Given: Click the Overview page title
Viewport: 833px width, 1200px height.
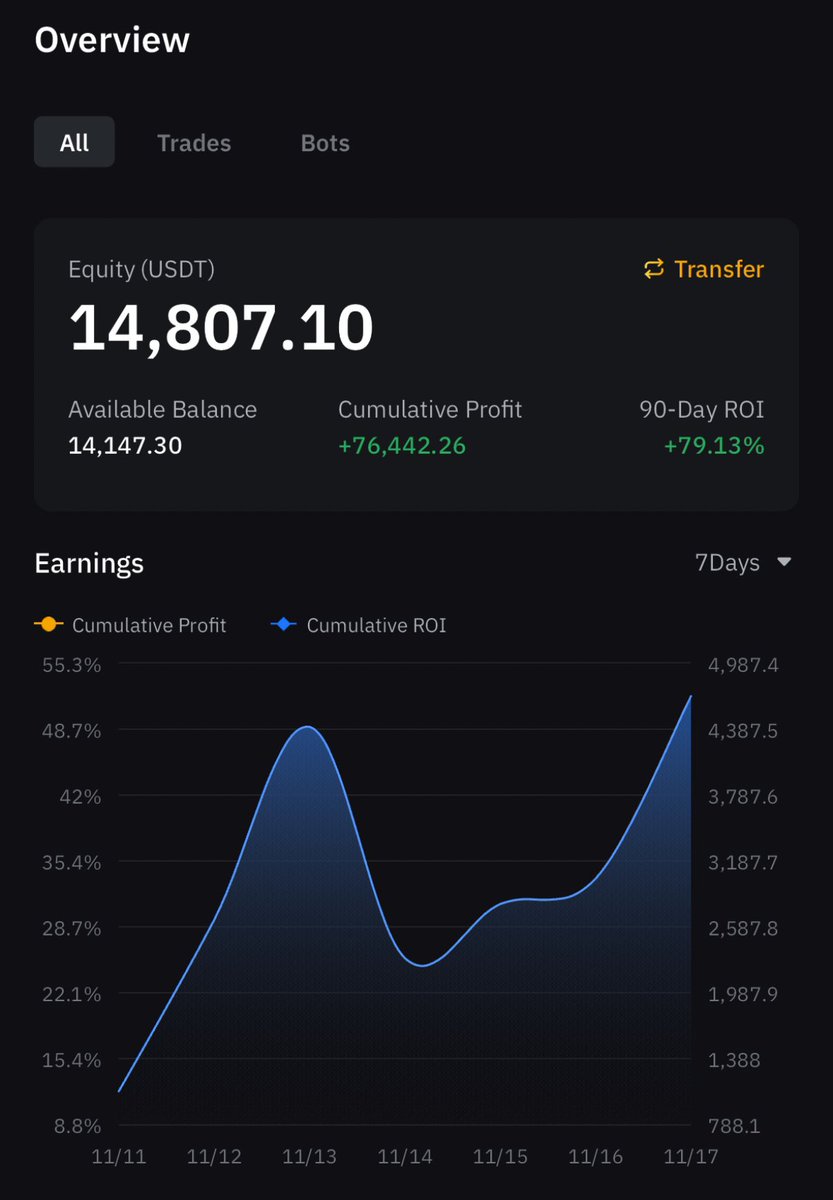Looking at the screenshot, I should pyautogui.click(x=112, y=40).
